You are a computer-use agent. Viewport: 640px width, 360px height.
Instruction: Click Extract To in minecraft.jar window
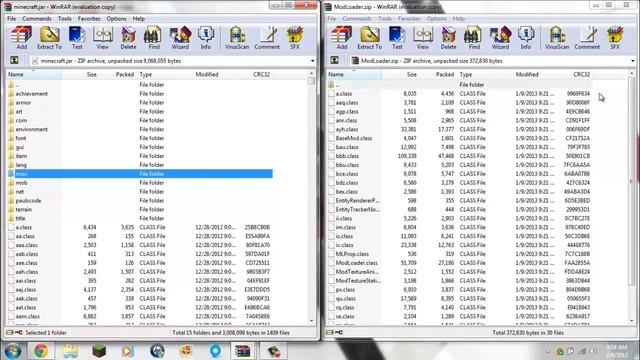(49, 38)
